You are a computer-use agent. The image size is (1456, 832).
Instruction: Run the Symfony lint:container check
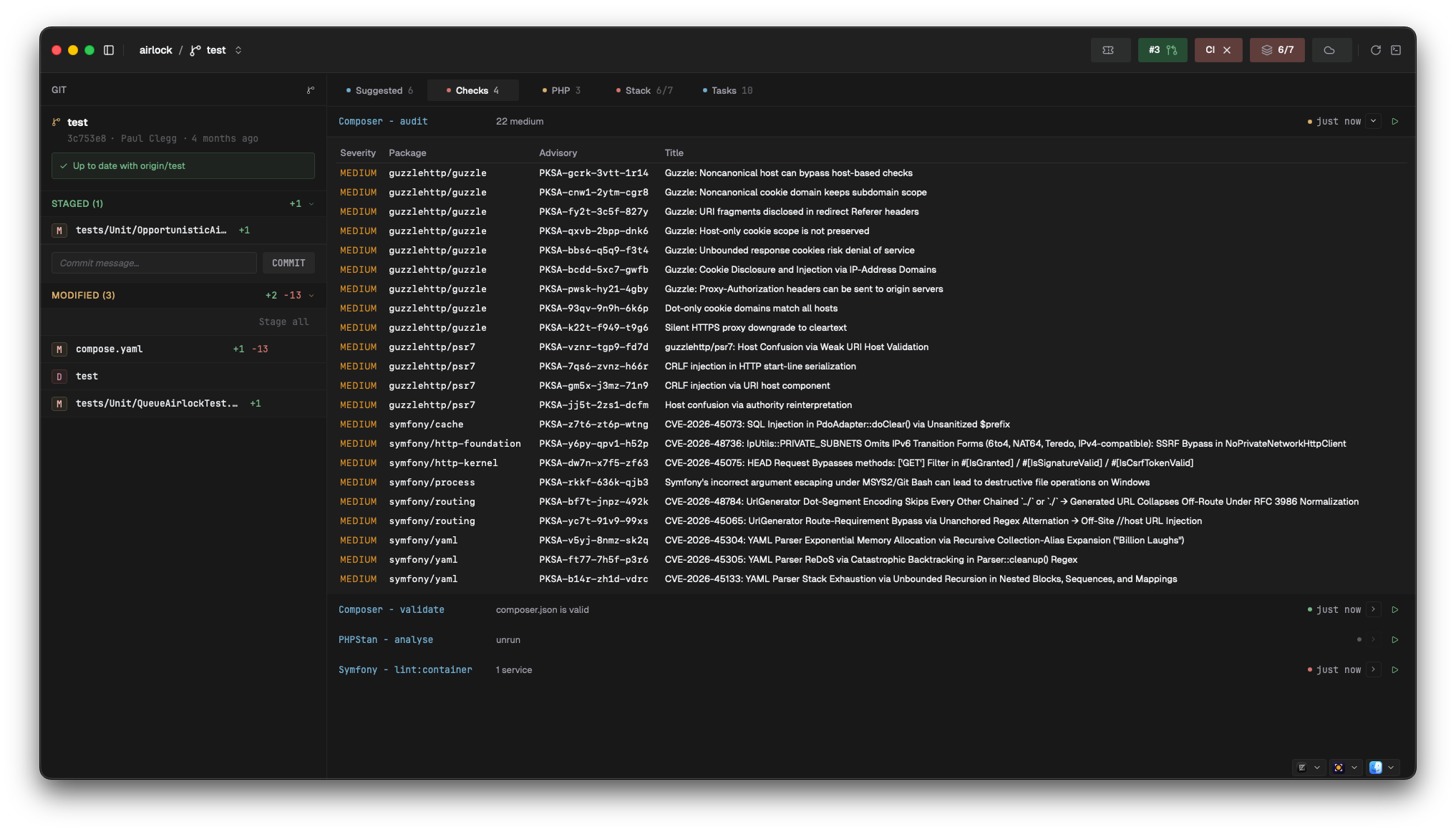pos(1395,670)
